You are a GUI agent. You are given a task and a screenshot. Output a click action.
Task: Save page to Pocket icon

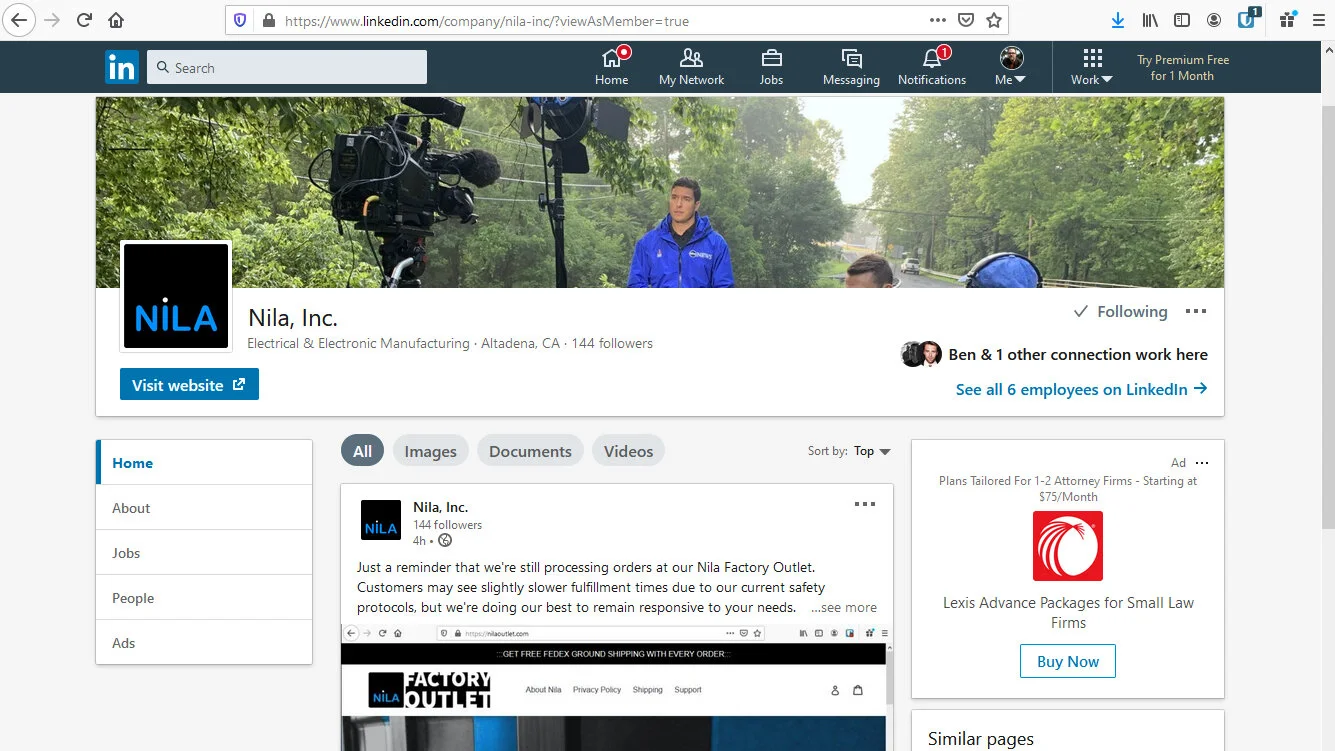pyautogui.click(x=966, y=20)
